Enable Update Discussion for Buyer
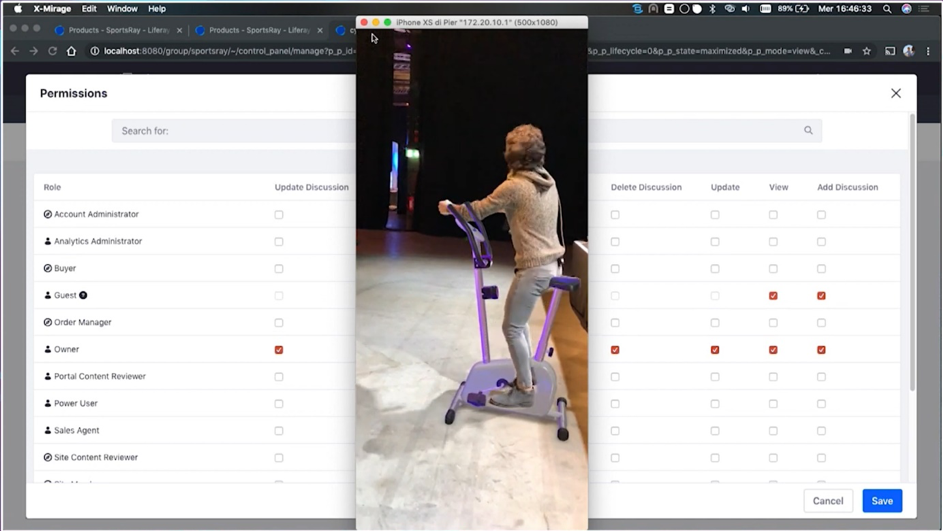Viewport: 943px width, 531px height. [279, 269]
